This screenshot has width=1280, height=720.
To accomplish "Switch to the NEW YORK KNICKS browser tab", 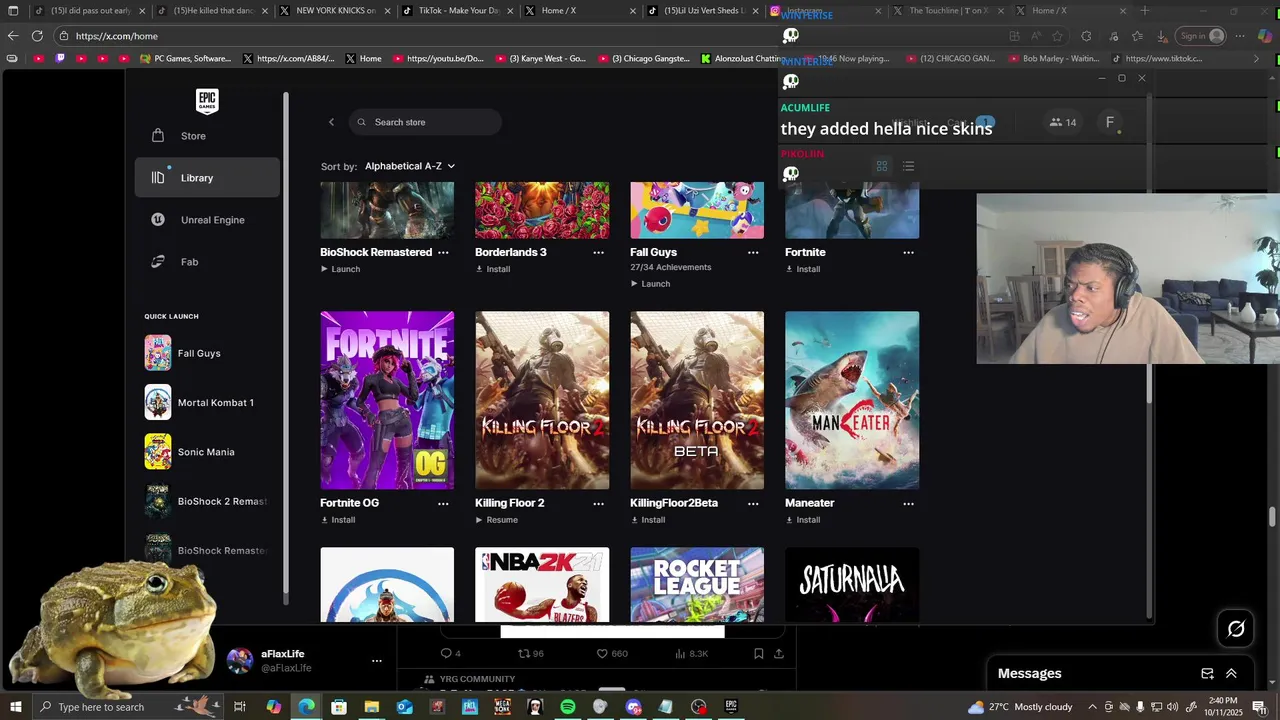I will [335, 11].
